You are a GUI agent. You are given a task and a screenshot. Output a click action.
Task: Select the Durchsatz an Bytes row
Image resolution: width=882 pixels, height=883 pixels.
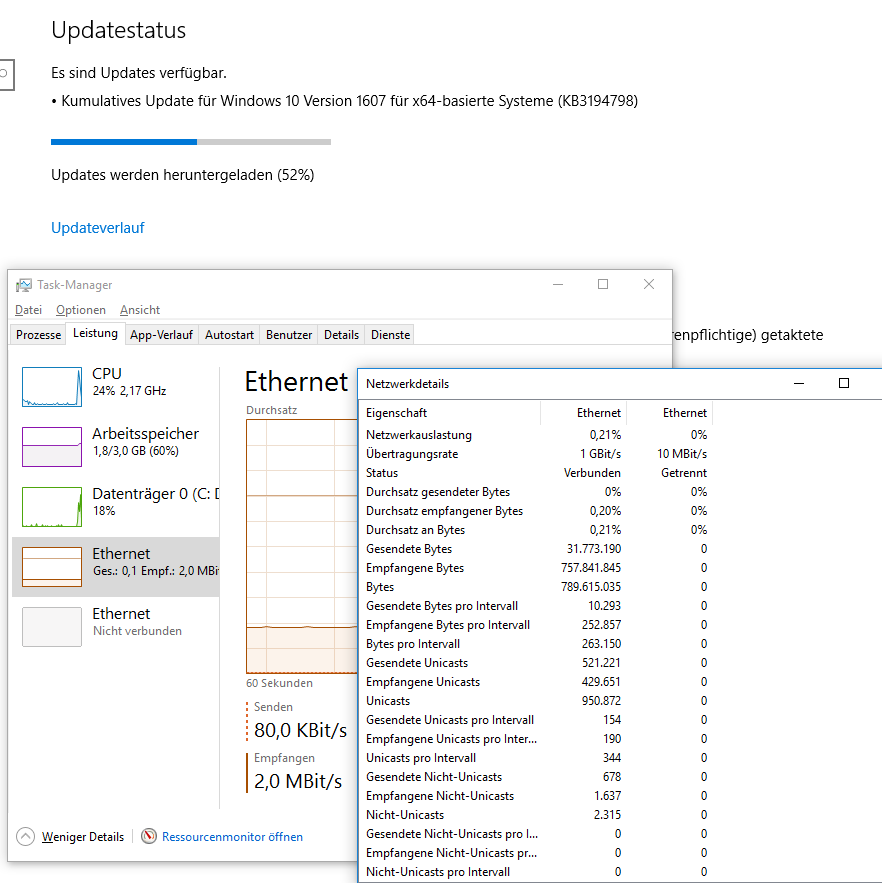(536, 530)
